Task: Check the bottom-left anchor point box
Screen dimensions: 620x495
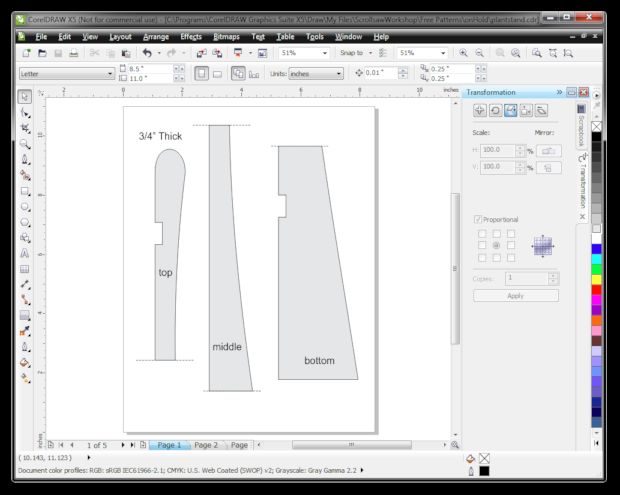Action: tap(482, 258)
